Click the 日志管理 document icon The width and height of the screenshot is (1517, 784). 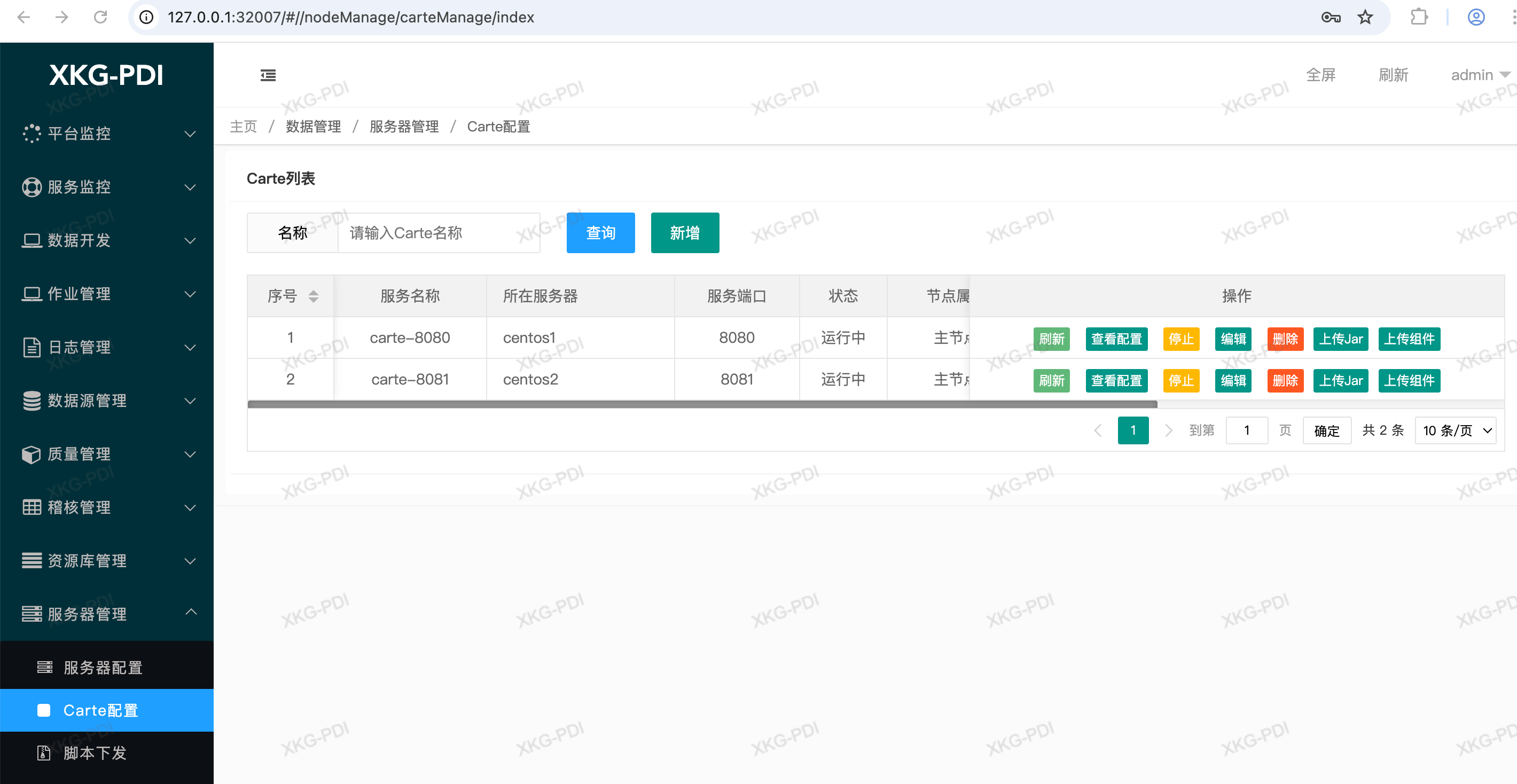(31, 347)
